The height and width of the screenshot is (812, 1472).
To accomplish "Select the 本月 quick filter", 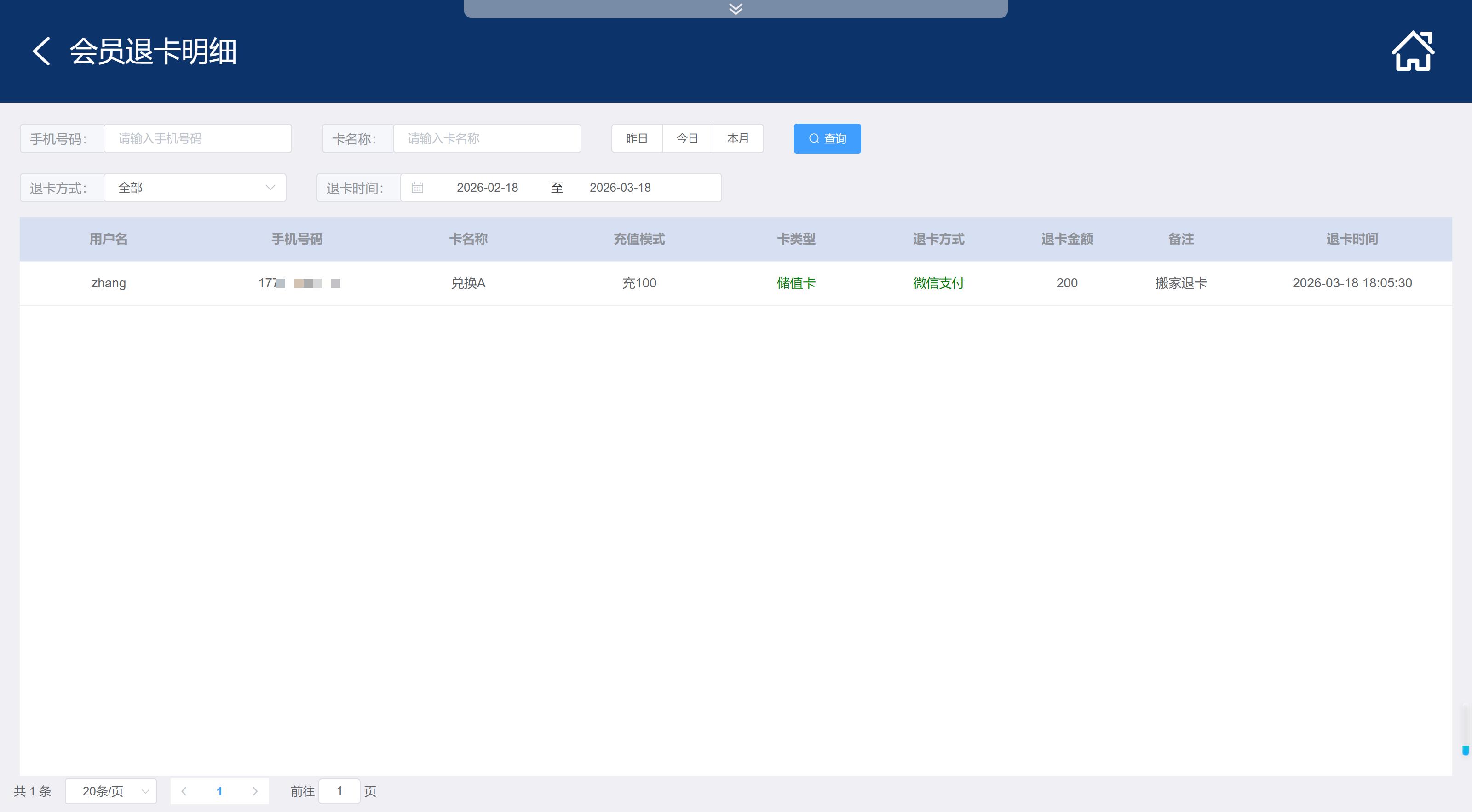I will pyautogui.click(x=738, y=139).
